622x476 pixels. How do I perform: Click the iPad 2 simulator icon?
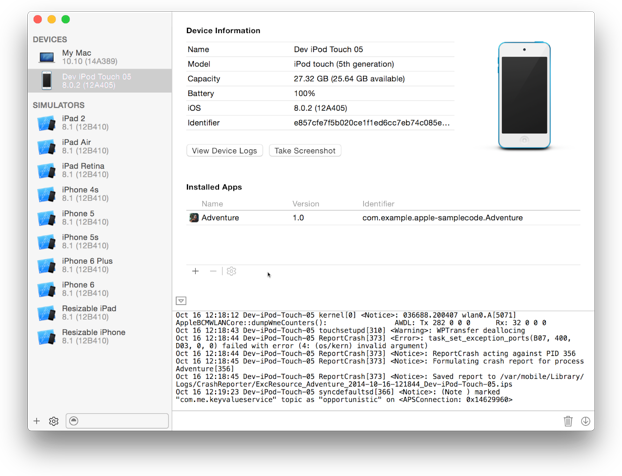[46, 123]
